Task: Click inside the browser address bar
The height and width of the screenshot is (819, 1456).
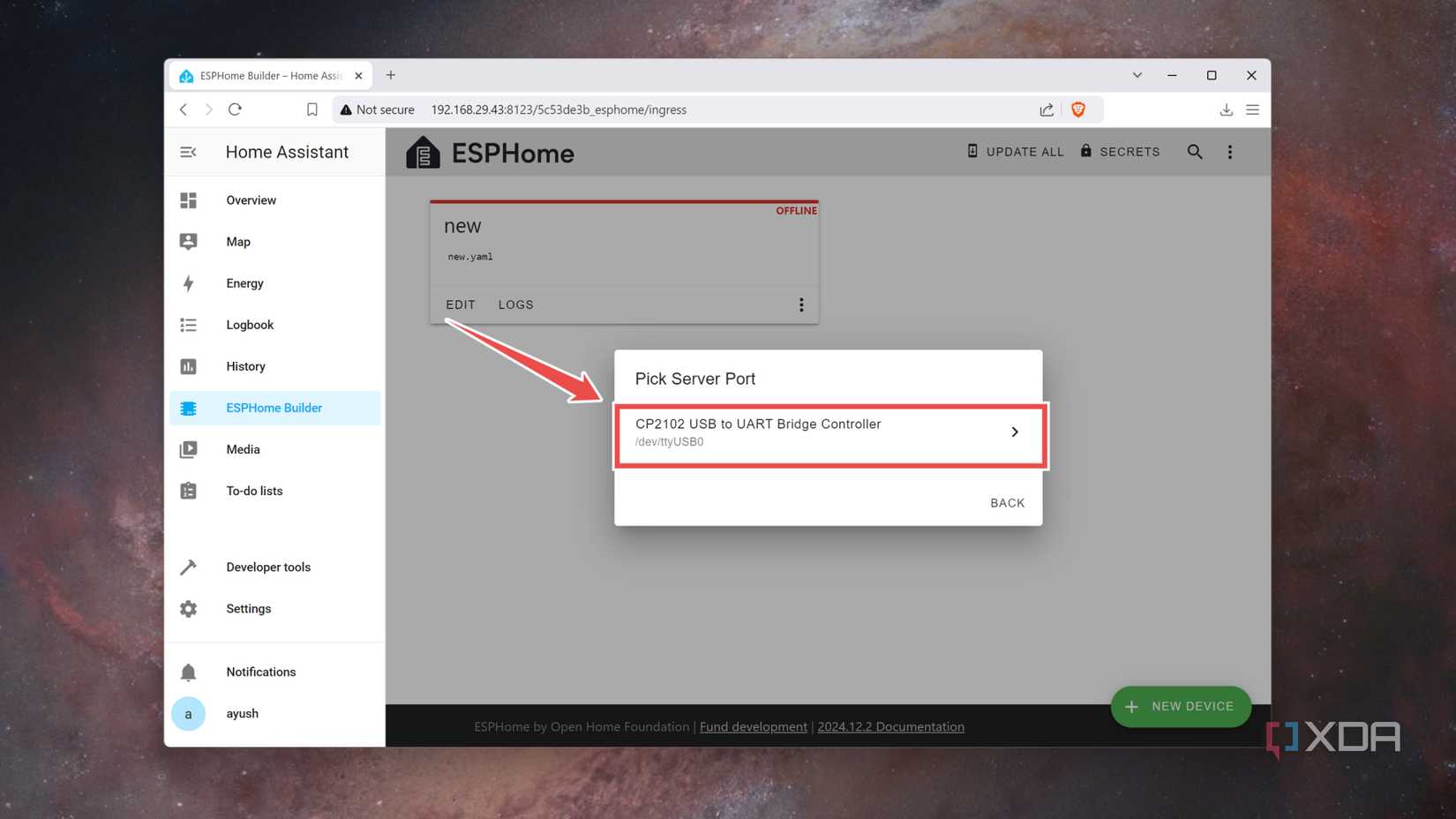Action: pos(618,109)
